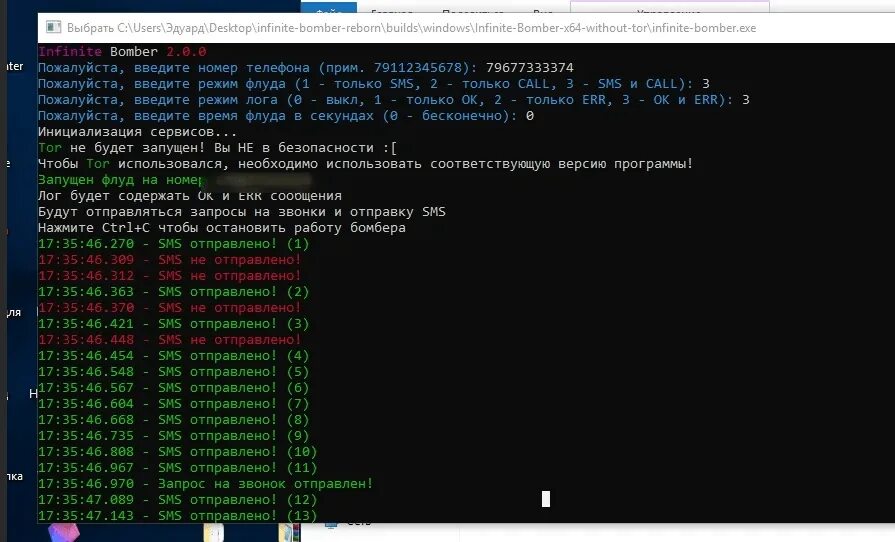Screen dimensions: 895x542
Task: Click log entry 17:35:46.454 SMS отправлено (4)
Action: coord(174,355)
